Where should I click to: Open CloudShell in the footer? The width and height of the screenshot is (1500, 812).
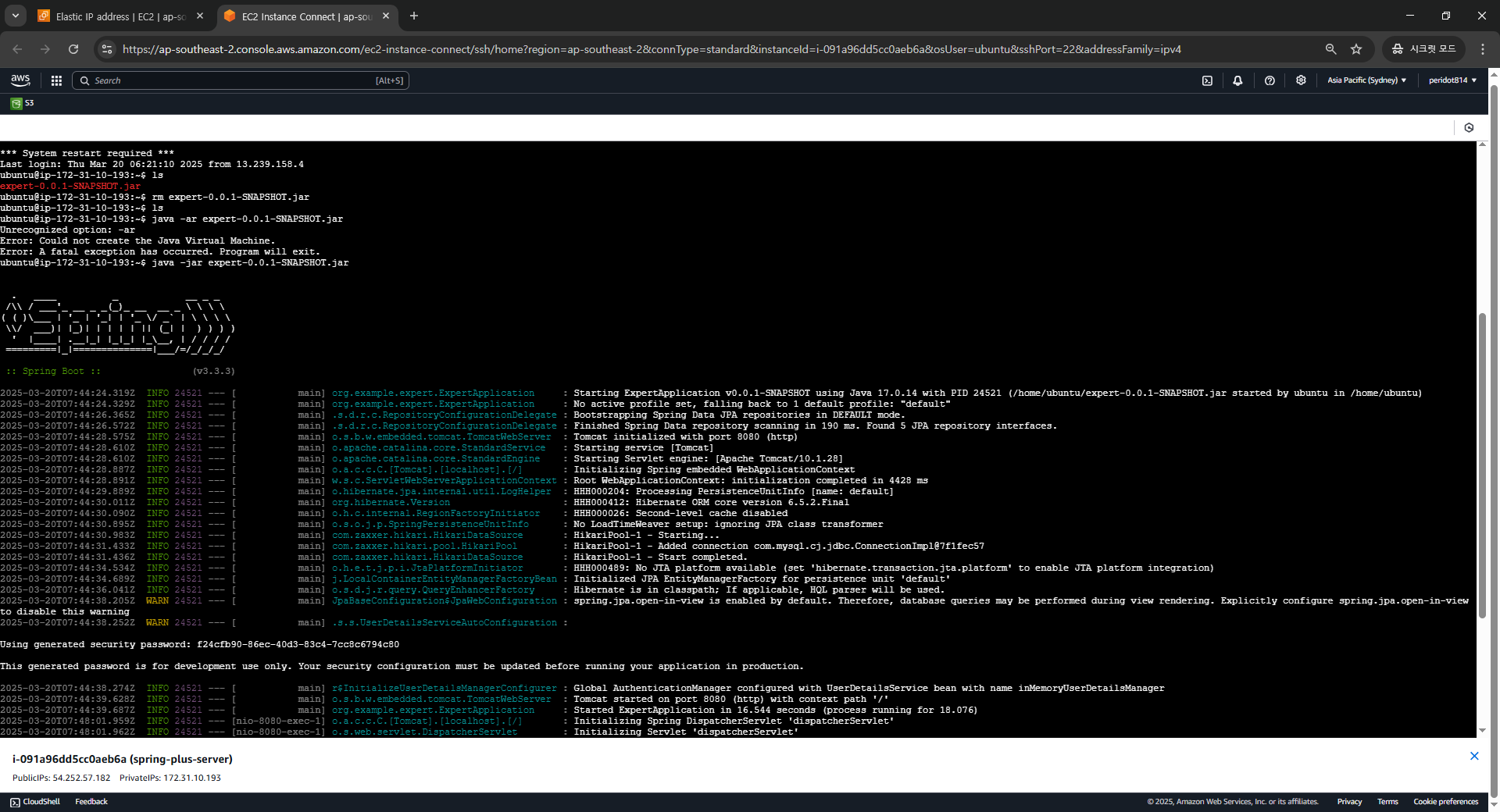coord(35,802)
